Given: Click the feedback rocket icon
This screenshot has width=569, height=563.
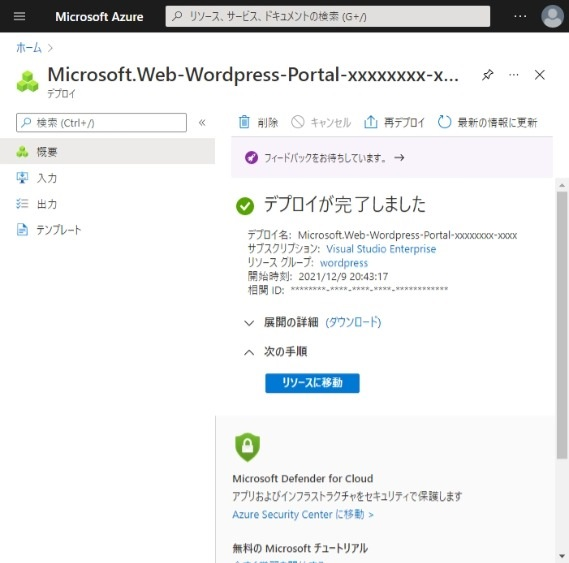Looking at the screenshot, I should pos(251,158).
